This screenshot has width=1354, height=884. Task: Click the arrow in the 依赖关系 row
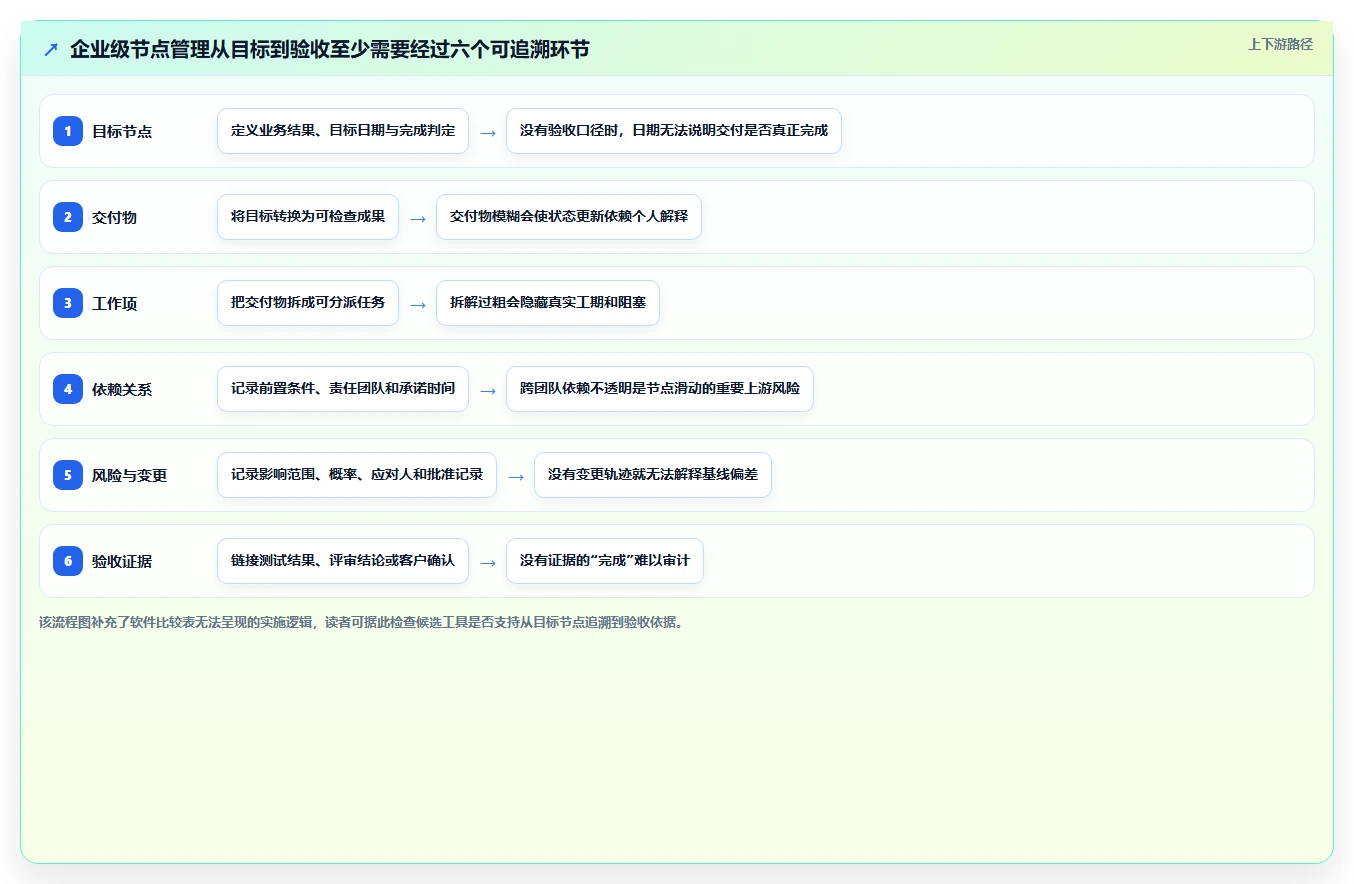pyautogui.click(x=488, y=391)
